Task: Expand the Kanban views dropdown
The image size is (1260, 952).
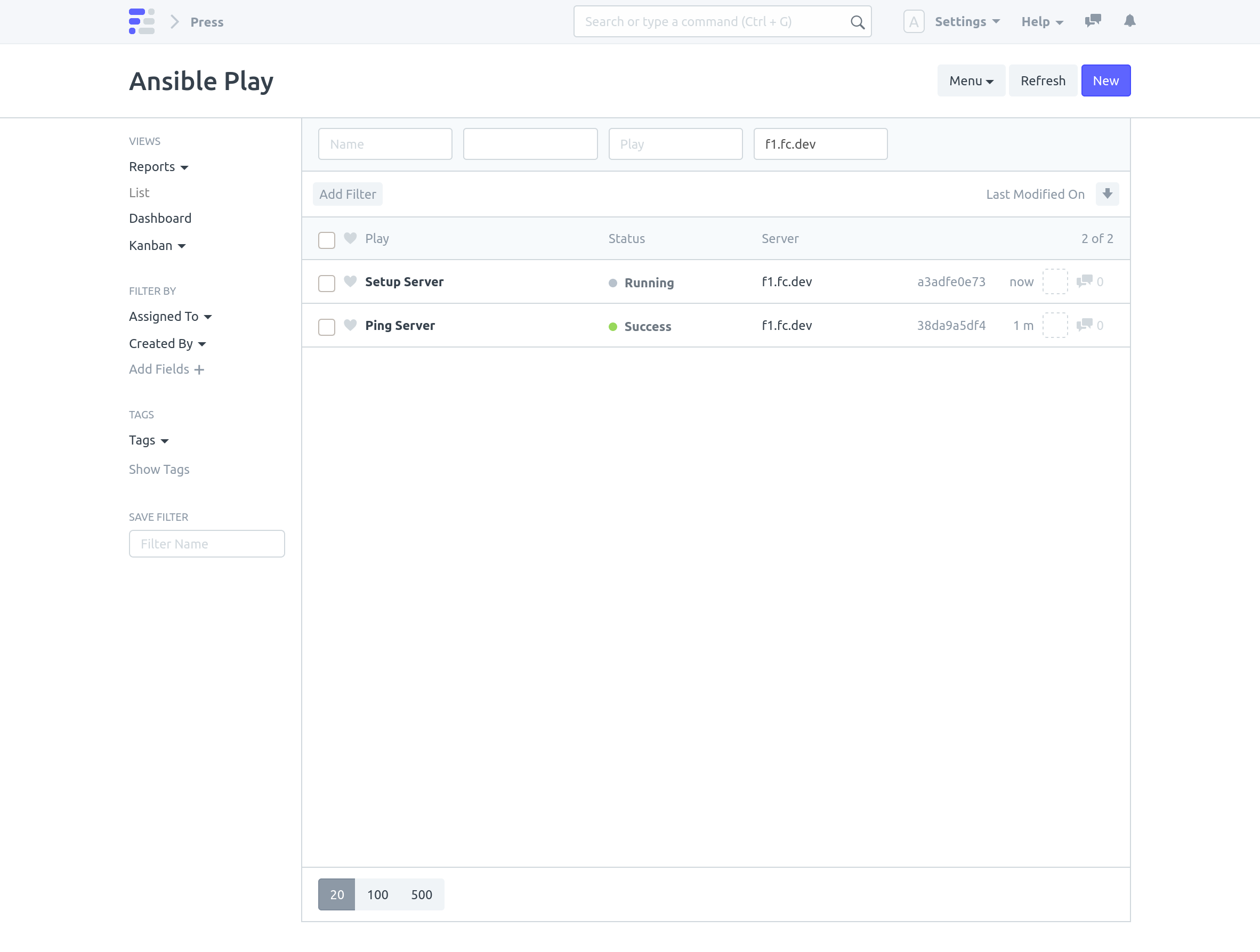Action: 157,246
